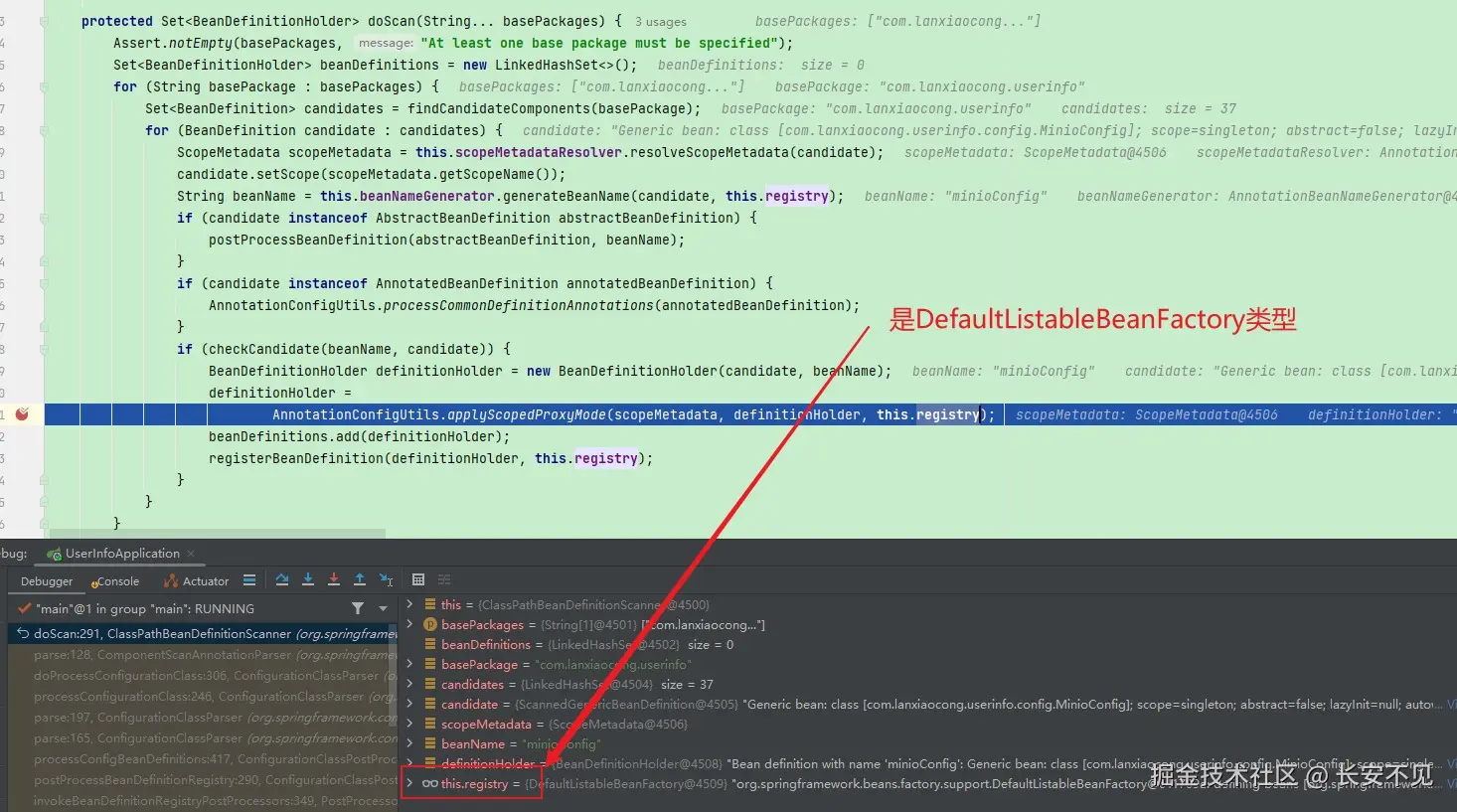Select the parse:197 ConfigurationClassParser frame
Image resolution: width=1457 pixels, height=812 pixels.
click(x=203, y=718)
